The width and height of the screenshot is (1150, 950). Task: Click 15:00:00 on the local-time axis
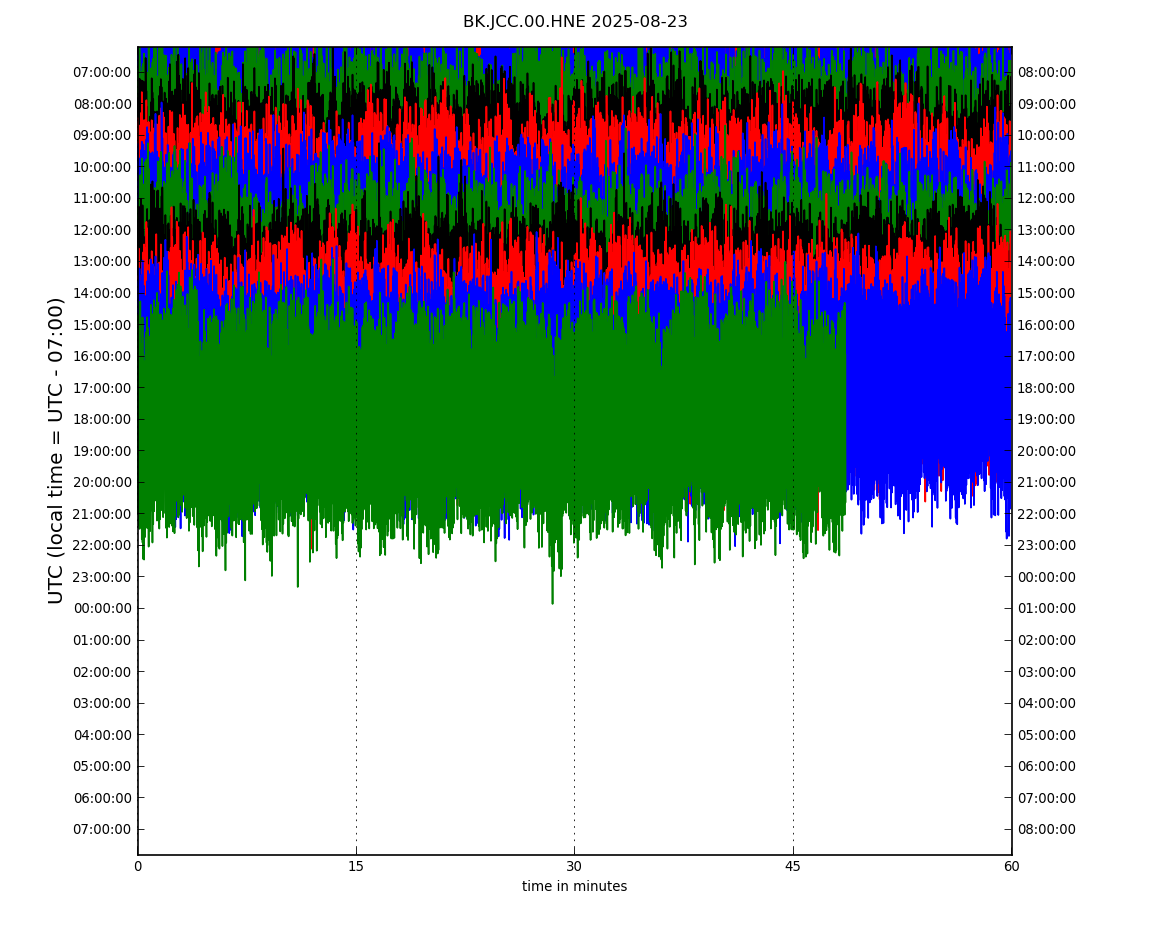[1047, 293]
